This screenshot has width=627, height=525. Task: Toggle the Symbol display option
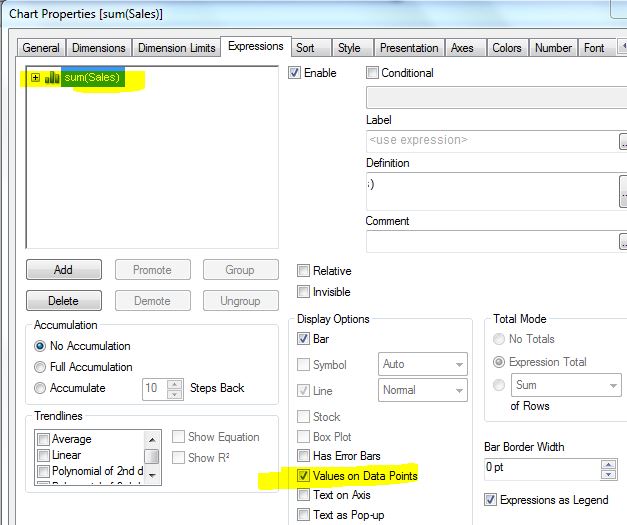click(303, 365)
